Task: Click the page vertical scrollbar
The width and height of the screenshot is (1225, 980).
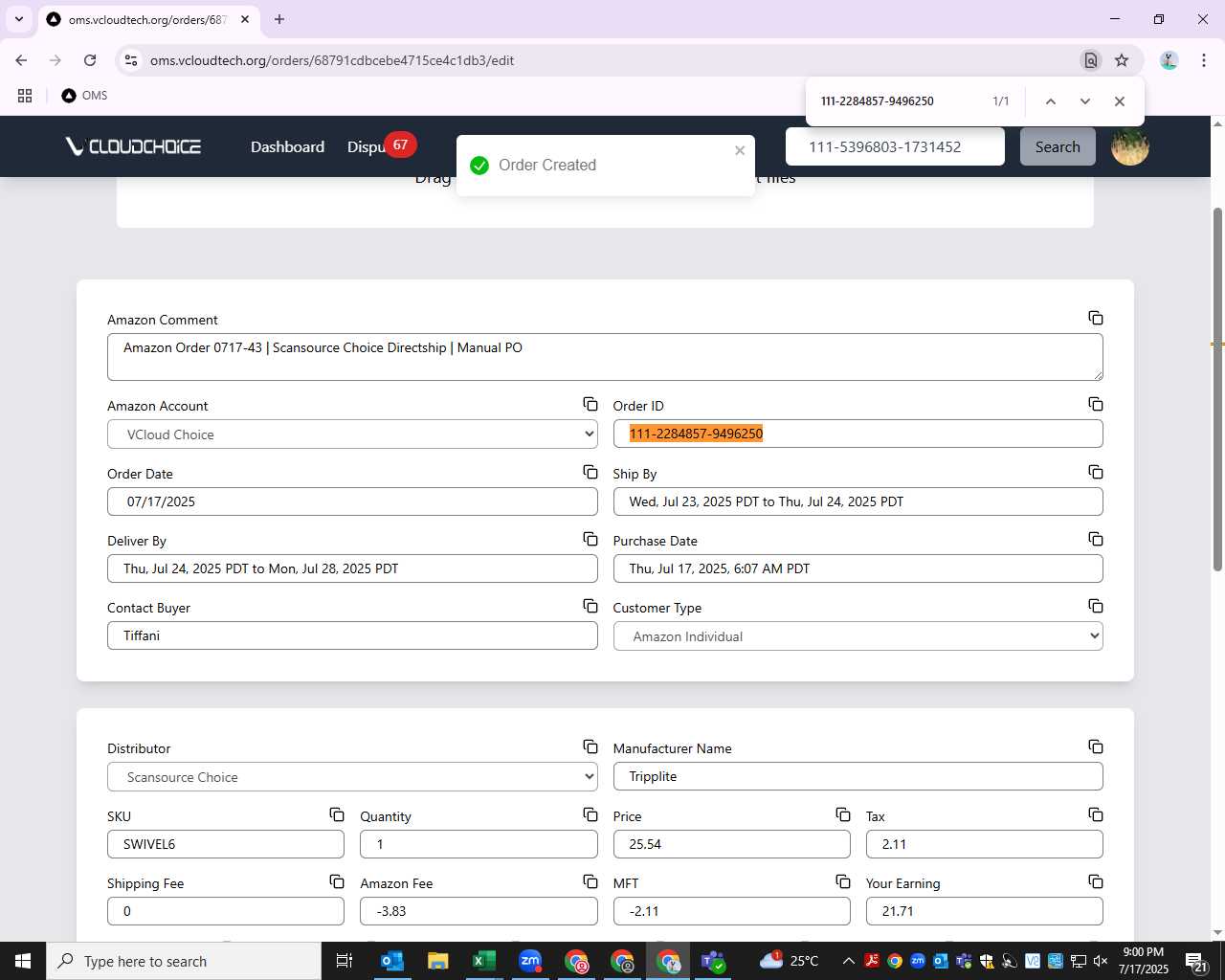Action: coord(1217,389)
